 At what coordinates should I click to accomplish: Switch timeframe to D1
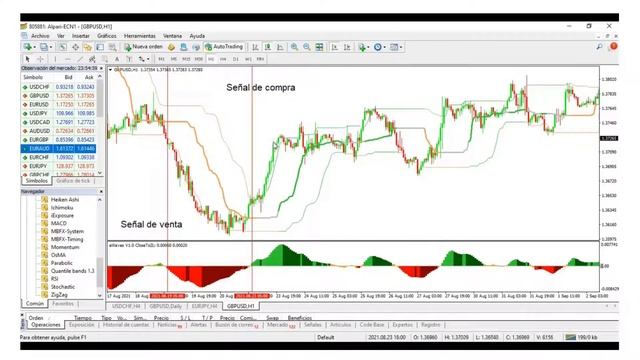pos(236,59)
